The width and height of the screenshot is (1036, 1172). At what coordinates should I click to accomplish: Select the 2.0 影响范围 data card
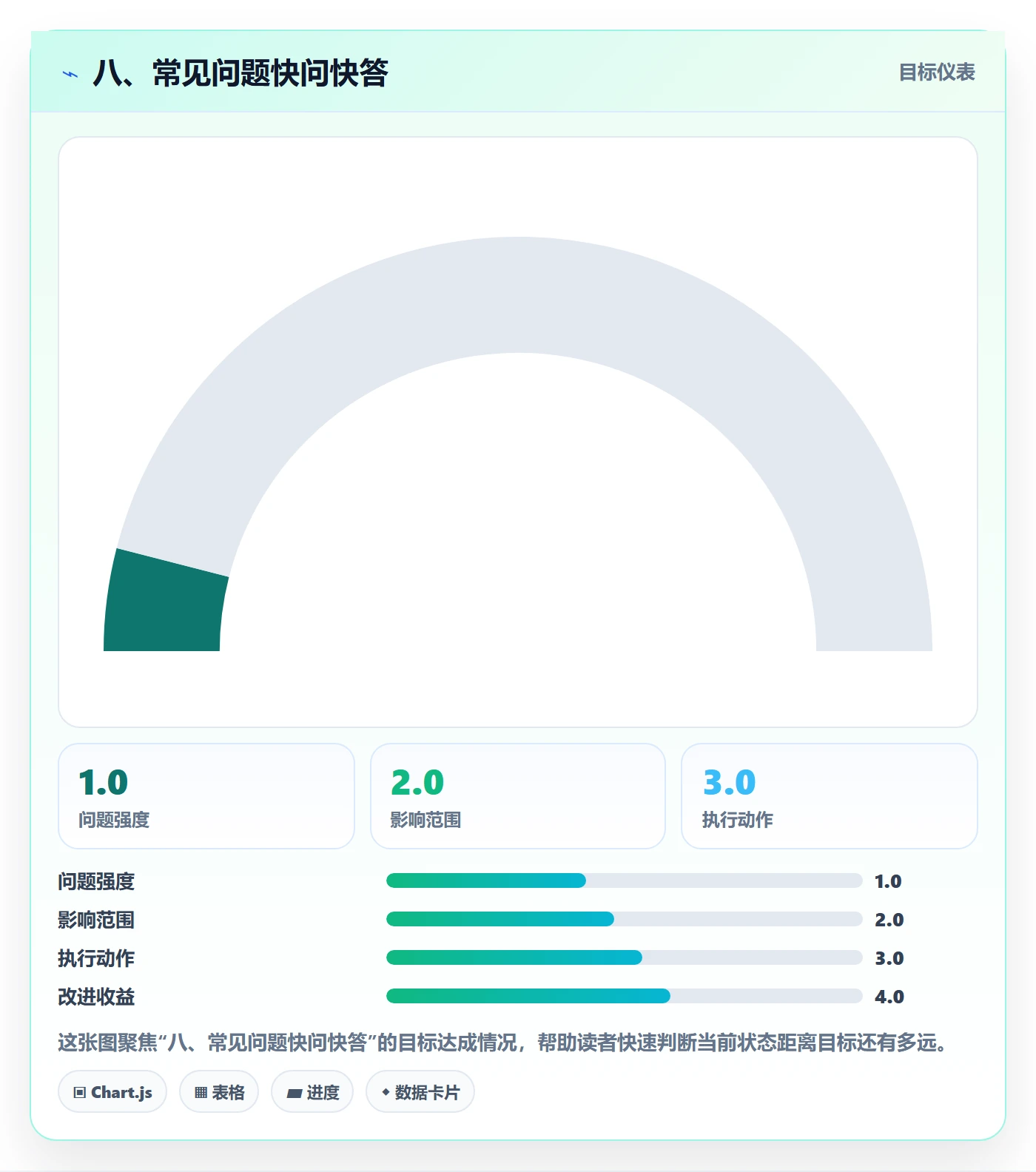click(x=518, y=796)
